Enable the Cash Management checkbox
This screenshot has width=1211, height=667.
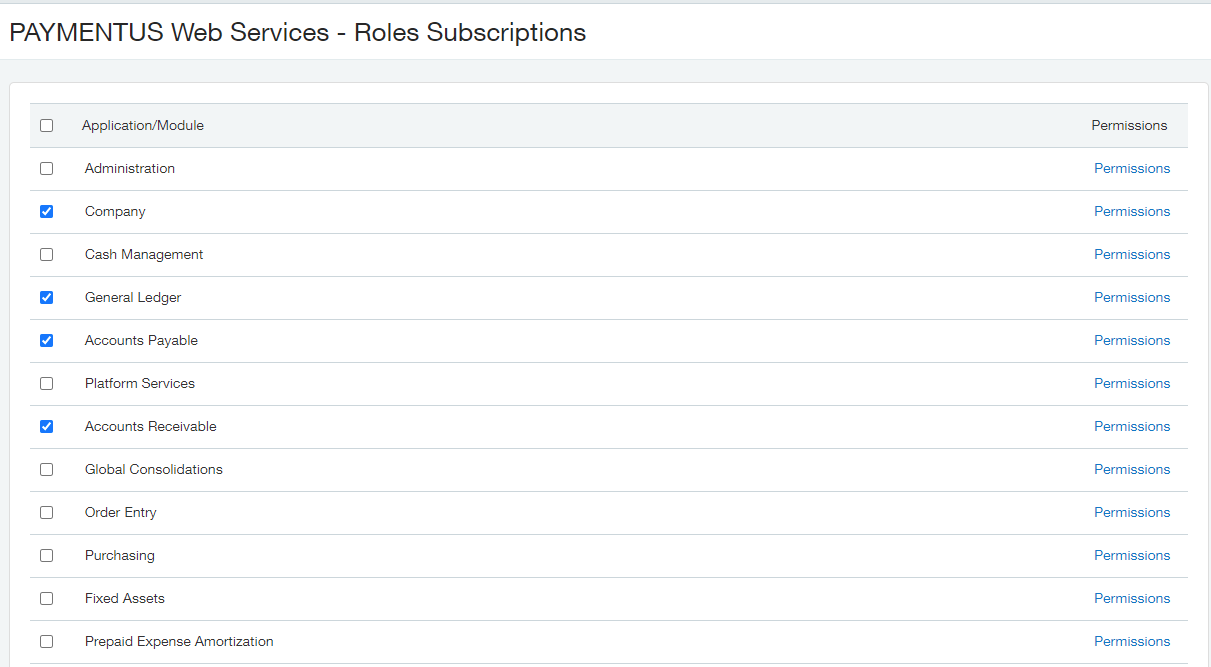click(x=46, y=255)
